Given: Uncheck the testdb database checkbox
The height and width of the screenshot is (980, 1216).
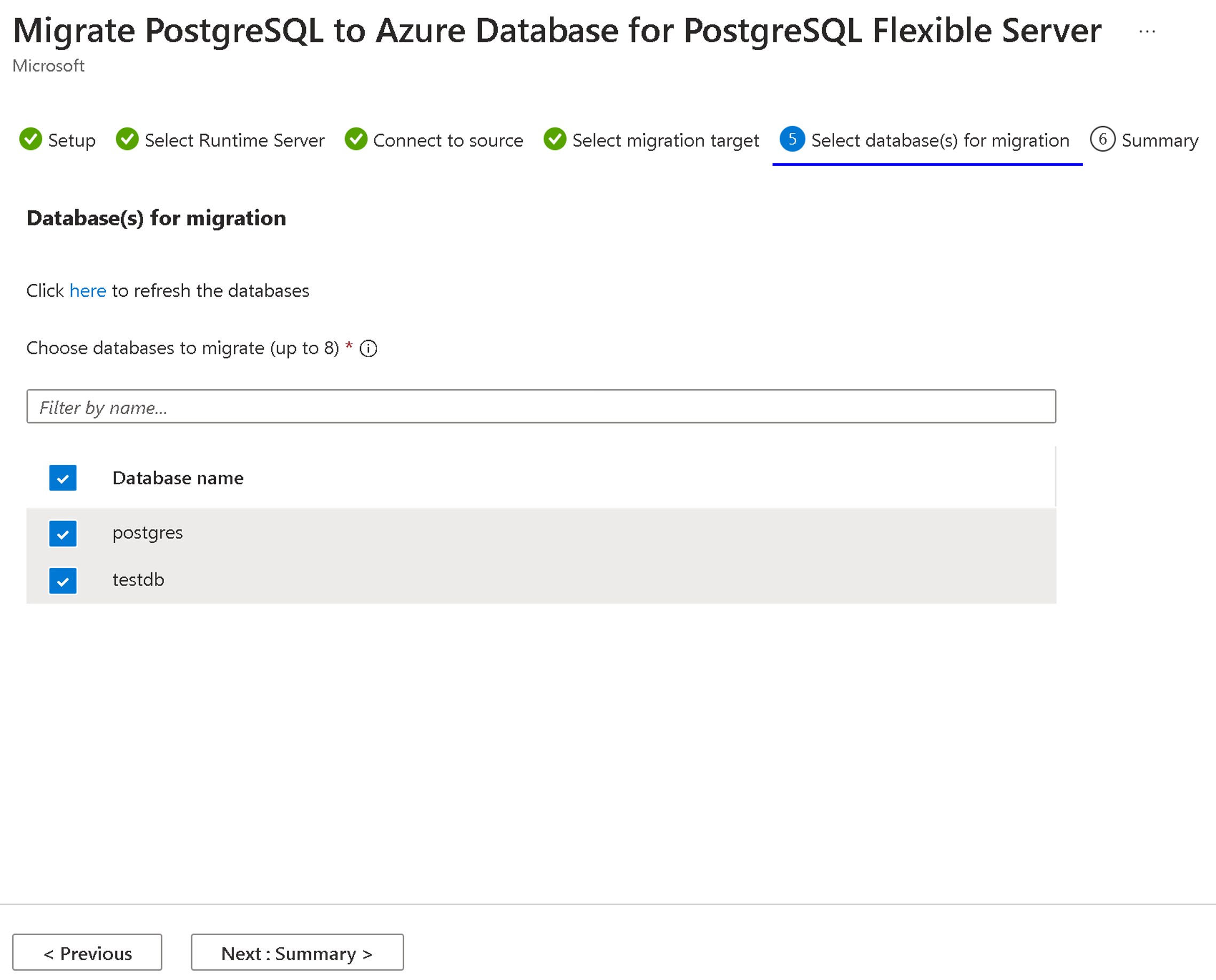Looking at the screenshot, I should [62, 578].
